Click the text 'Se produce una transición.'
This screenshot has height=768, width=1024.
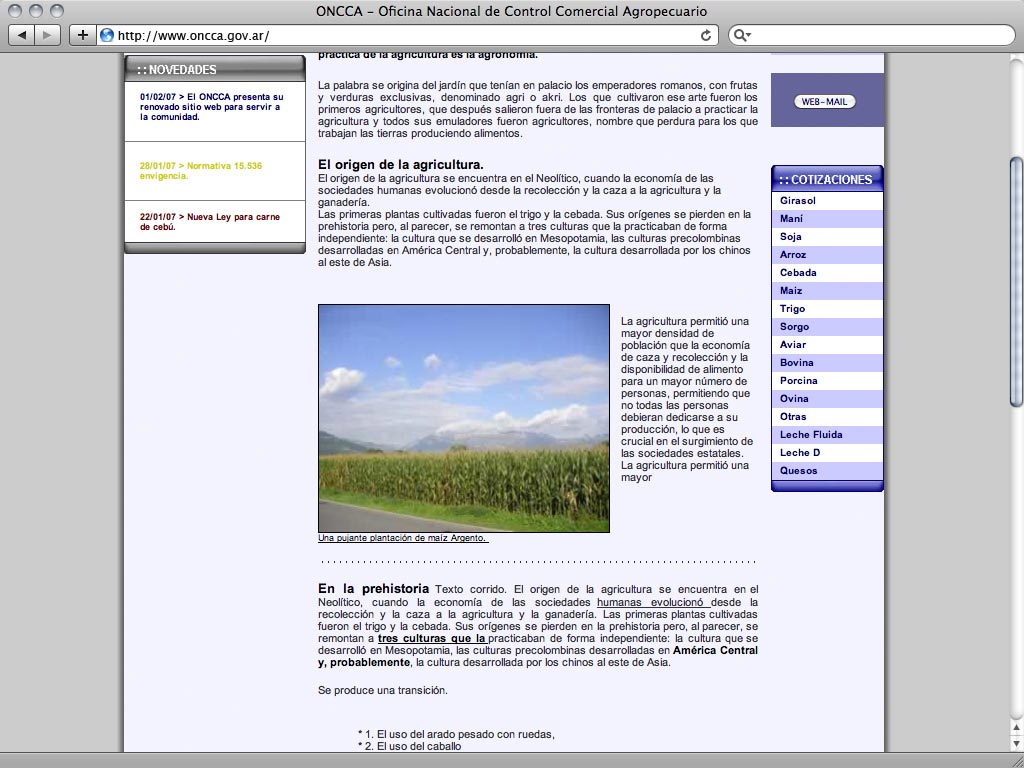click(x=383, y=690)
